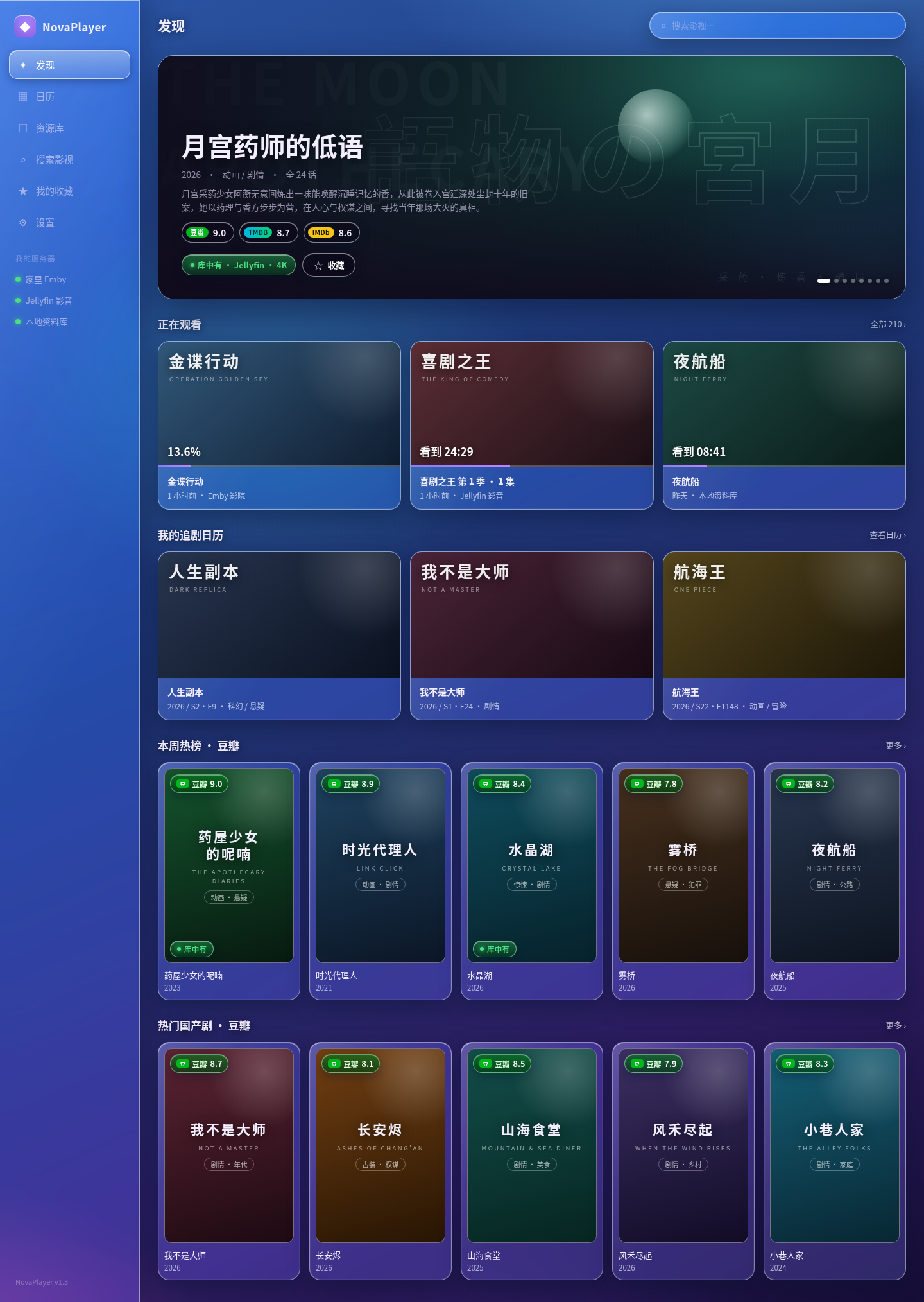924x1302 pixels.
Task: Click the green status dot for 家里 Emby
Action: pyautogui.click(x=18, y=279)
